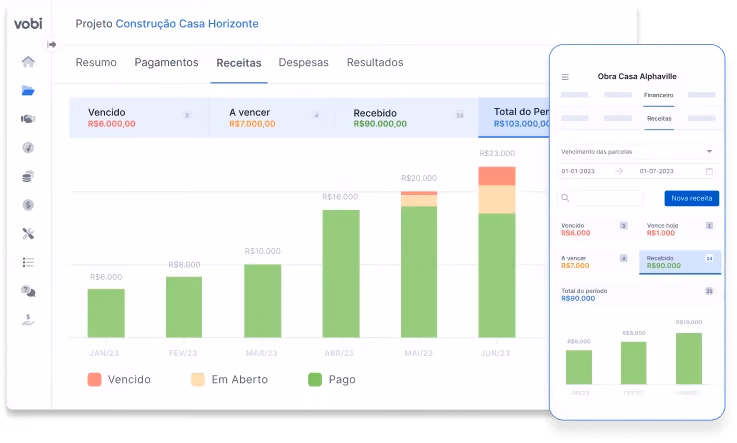Click the R$10.000 bar in mobile chart
The height and width of the screenshot is (443, 737).
[689, 359]
